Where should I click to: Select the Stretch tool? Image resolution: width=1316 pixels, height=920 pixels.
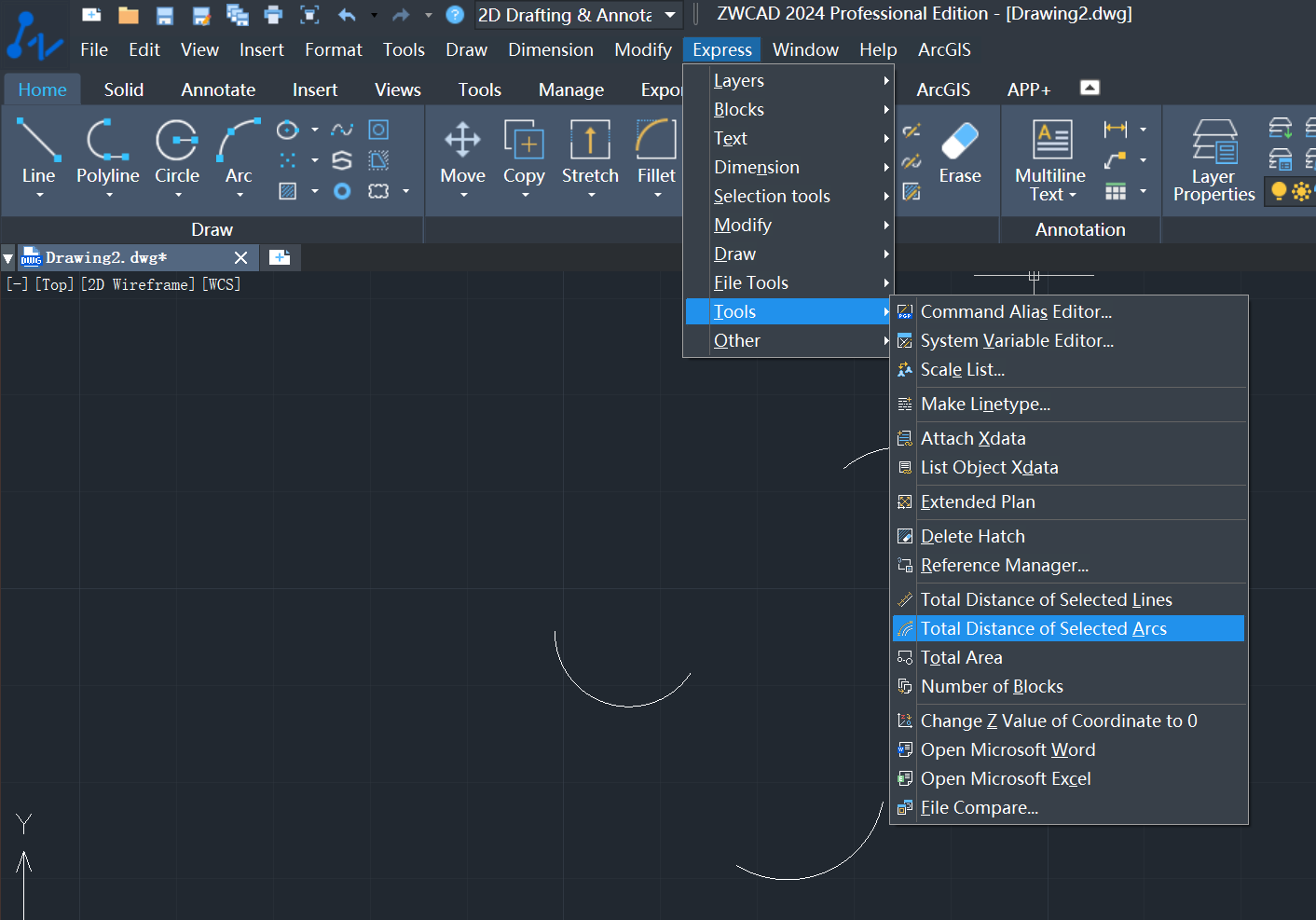point(590,149)
